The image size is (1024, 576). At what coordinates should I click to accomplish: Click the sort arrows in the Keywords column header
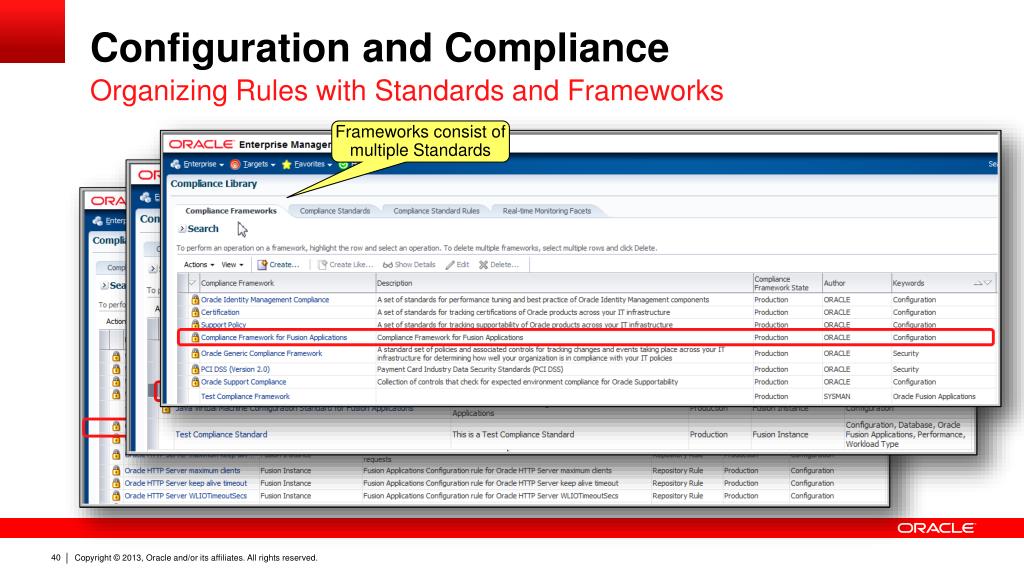click(x=982, y=283)
